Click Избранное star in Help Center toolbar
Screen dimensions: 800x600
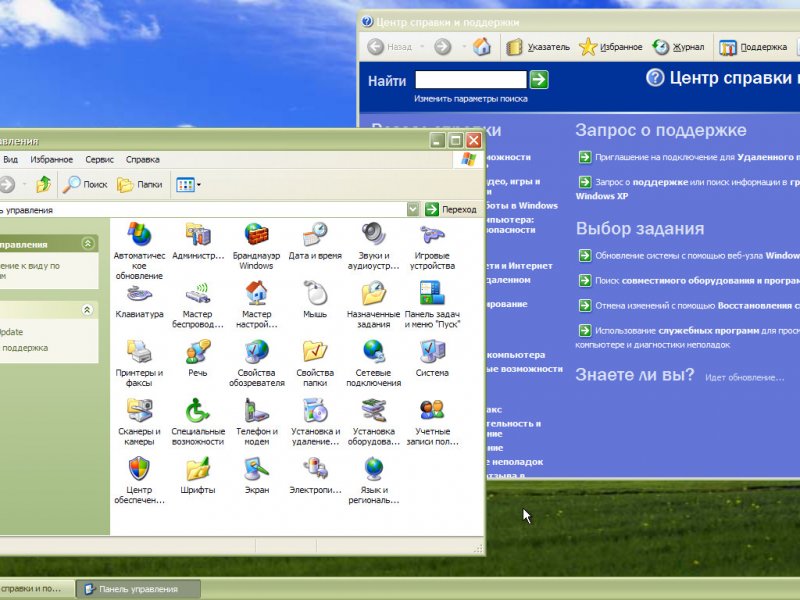611,47
